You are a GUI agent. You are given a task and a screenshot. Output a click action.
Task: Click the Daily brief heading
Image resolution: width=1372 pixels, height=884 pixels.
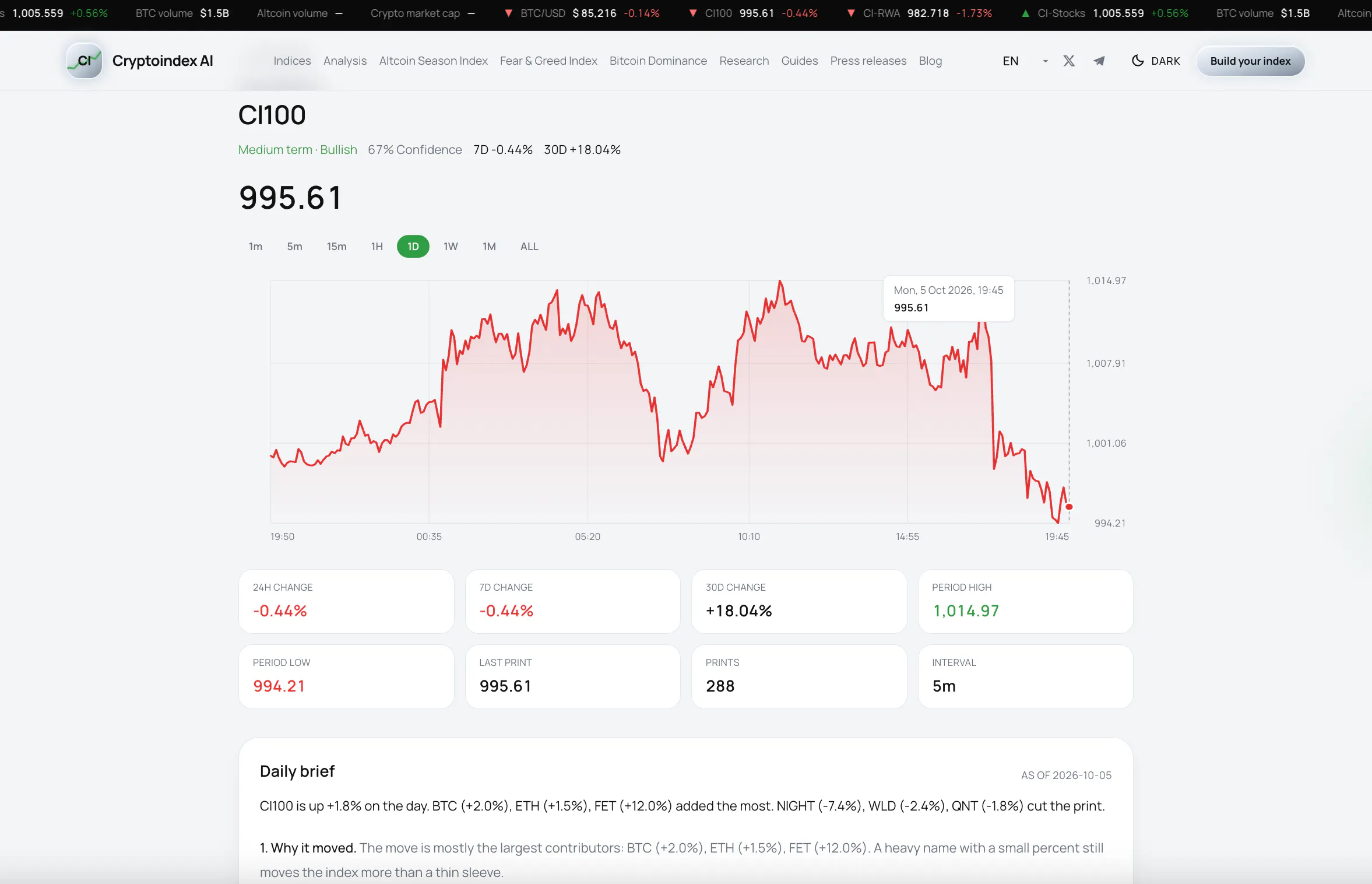297,771
